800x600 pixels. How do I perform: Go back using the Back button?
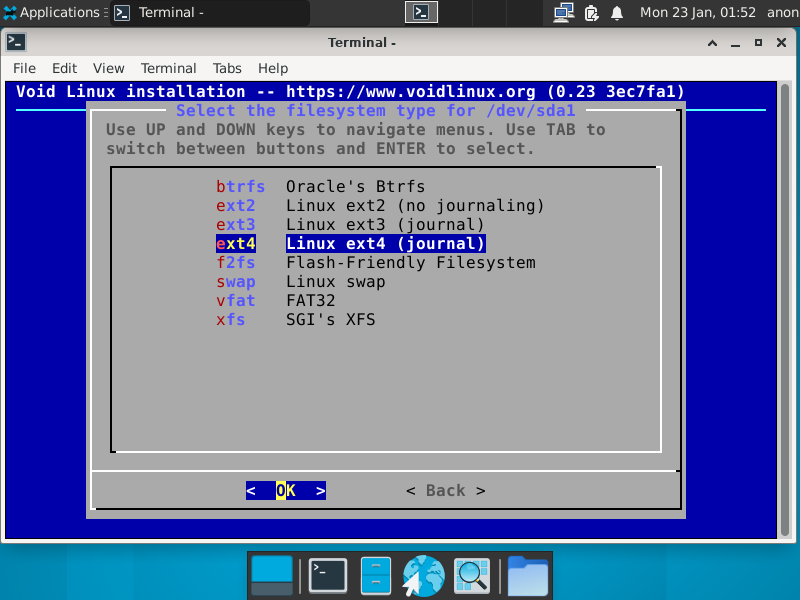[445, 491]
